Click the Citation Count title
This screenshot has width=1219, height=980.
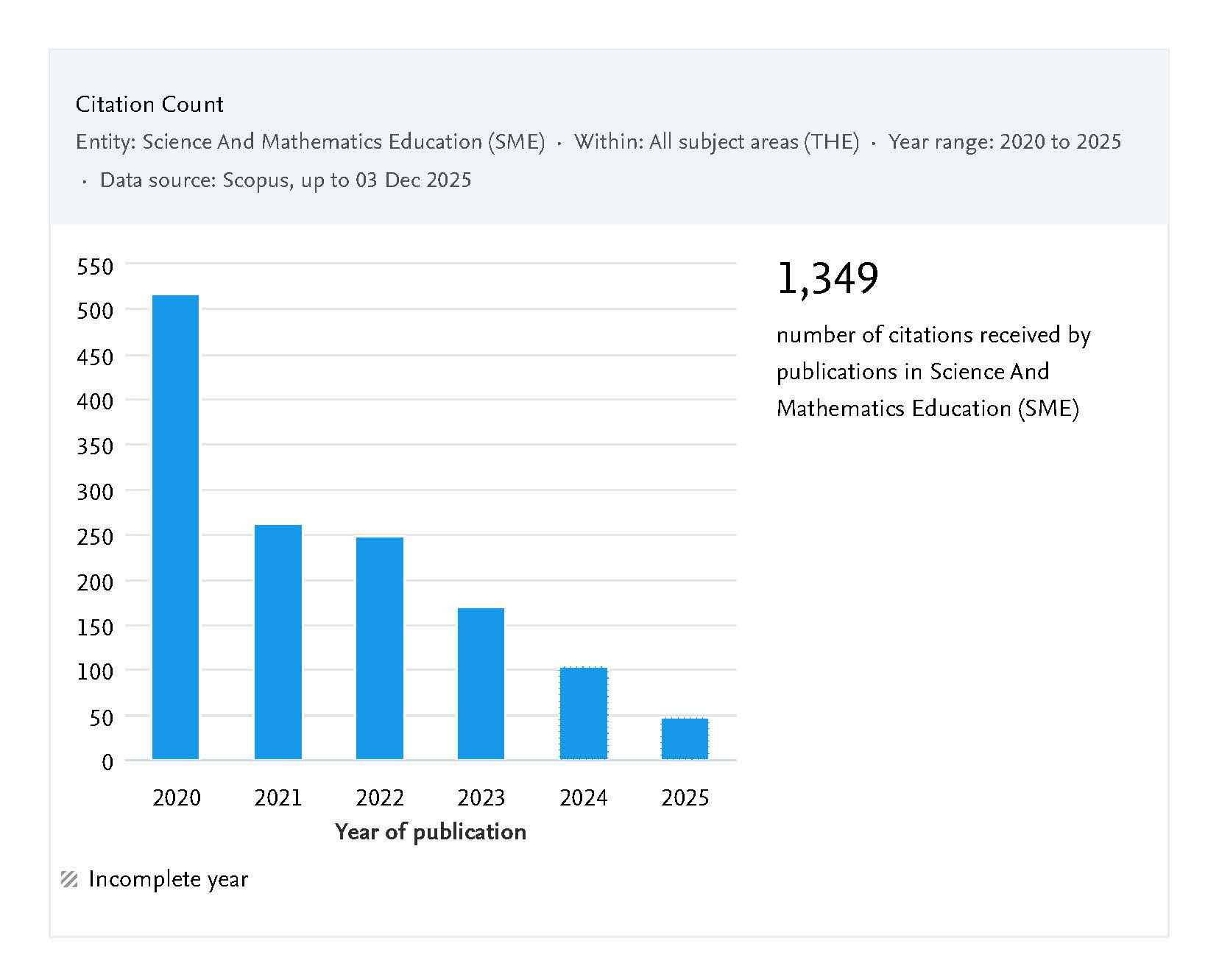(x=149, y=105)
